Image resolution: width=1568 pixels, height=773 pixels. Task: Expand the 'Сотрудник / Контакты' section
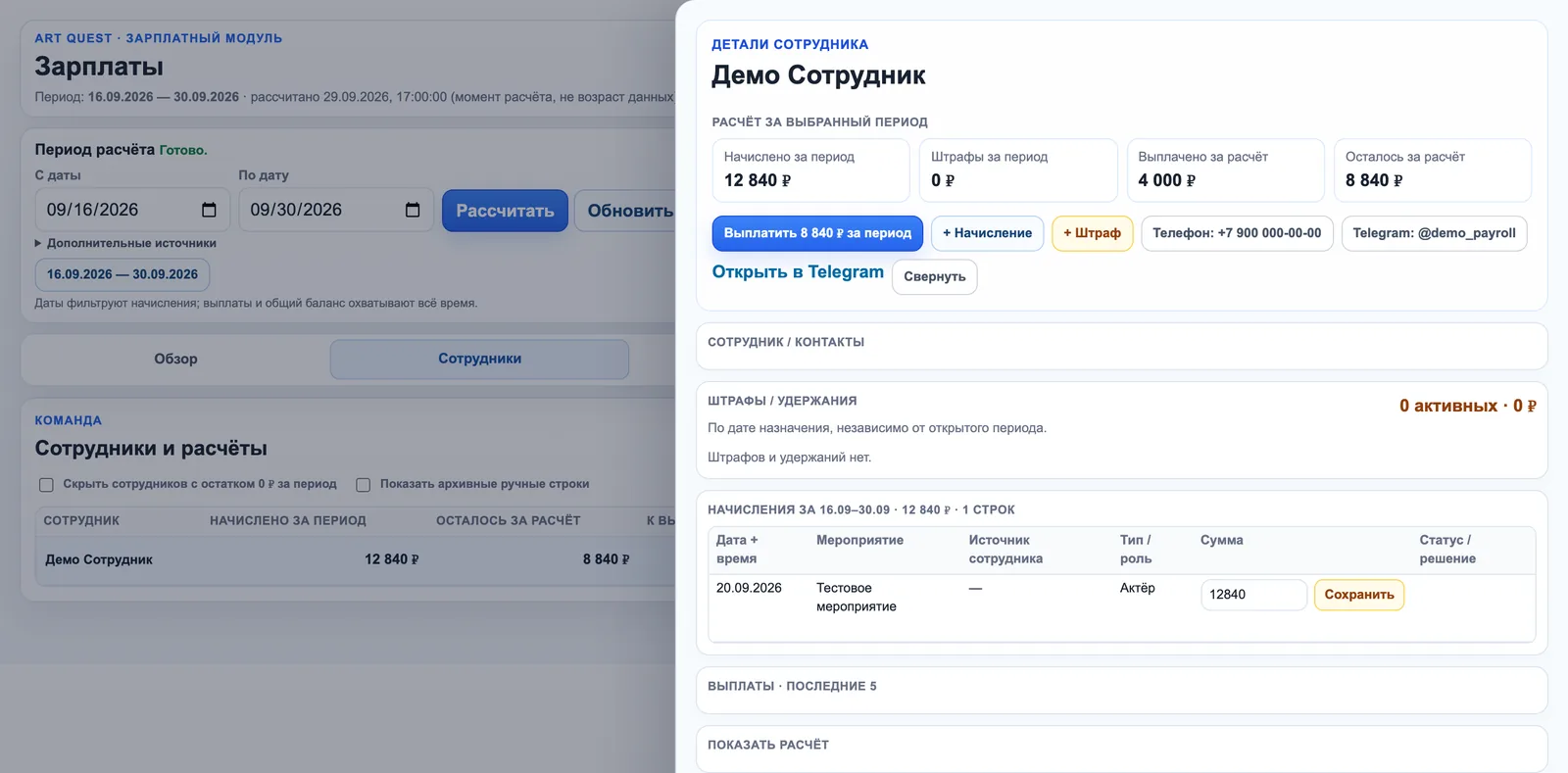[x=1121, y=345]
